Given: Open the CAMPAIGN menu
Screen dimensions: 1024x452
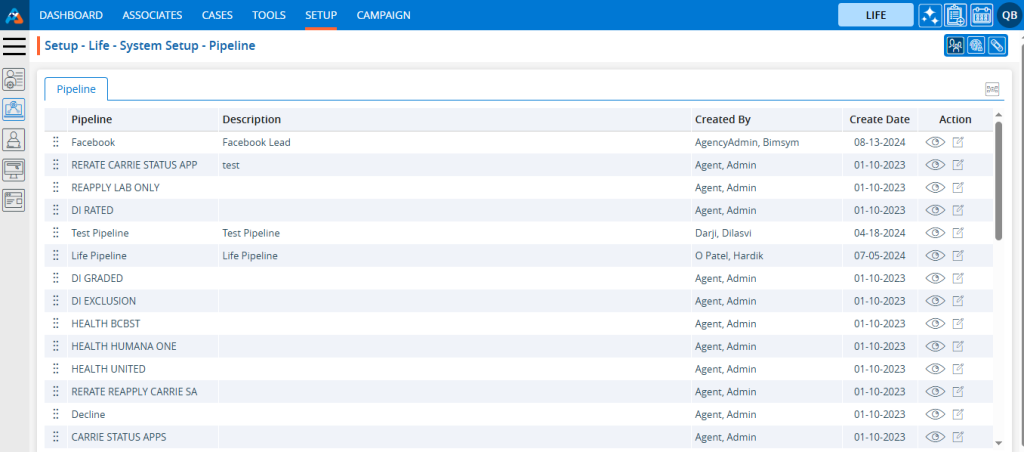Looking at the screenshot, I should [383, 15].
